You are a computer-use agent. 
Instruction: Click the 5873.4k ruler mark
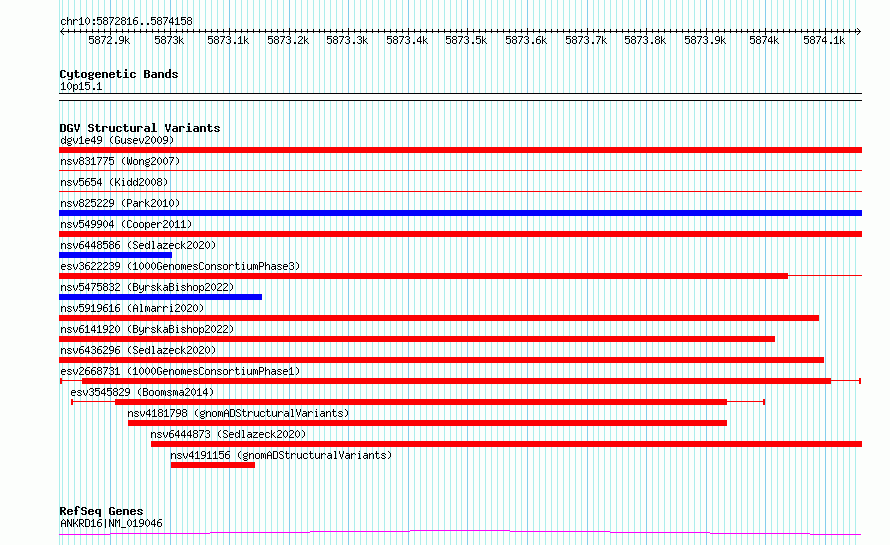[x=407, y=40]
